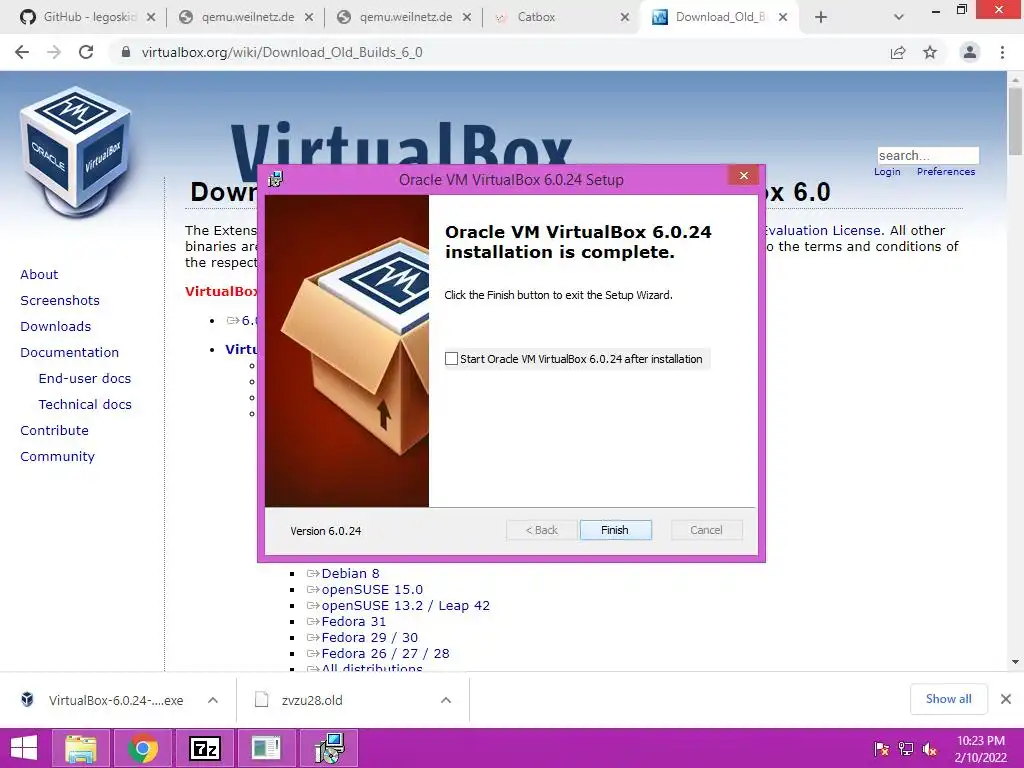Open Technical docs link
The width and height of the screenshot is (1024, 768).
(x=85, y=405)
